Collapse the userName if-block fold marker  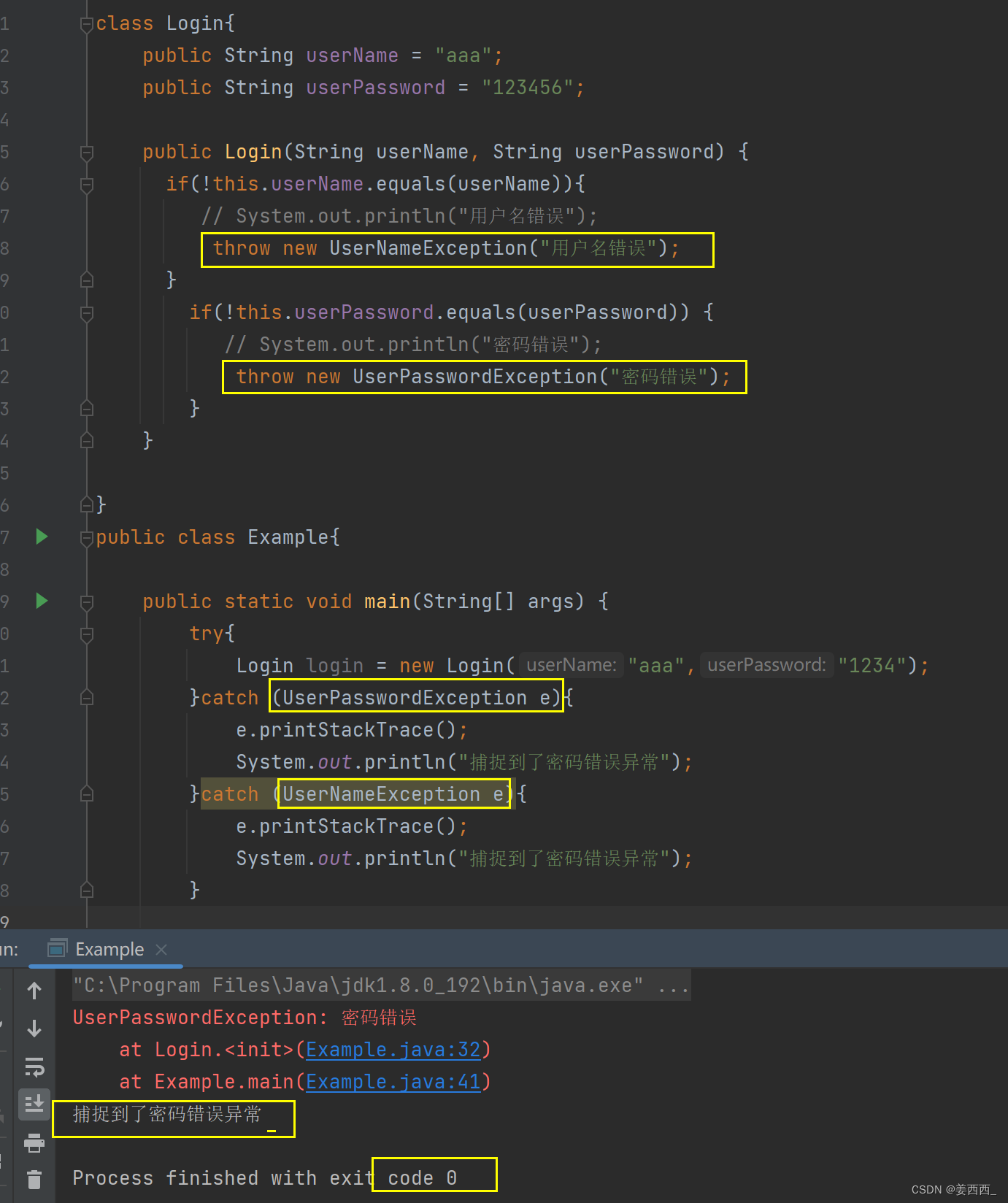click(x=87, y=185)
